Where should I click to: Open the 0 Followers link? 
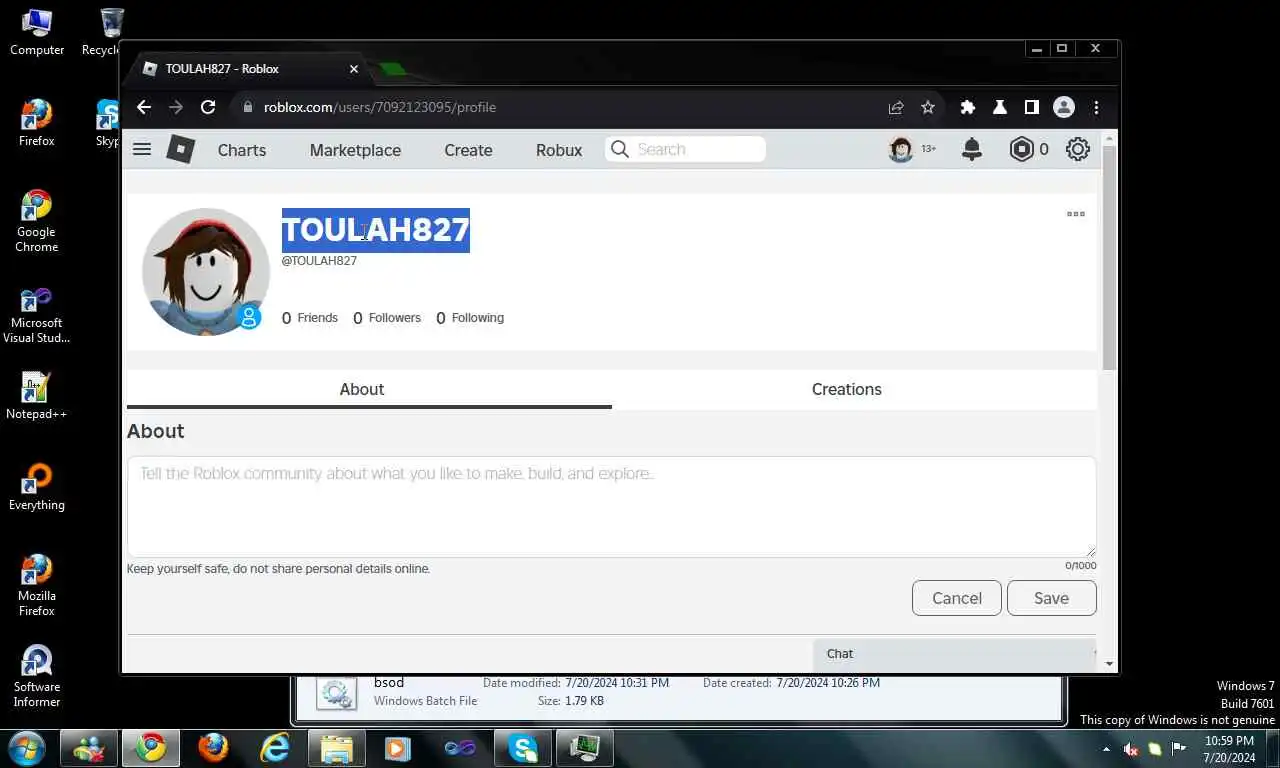tap(387, 318)
